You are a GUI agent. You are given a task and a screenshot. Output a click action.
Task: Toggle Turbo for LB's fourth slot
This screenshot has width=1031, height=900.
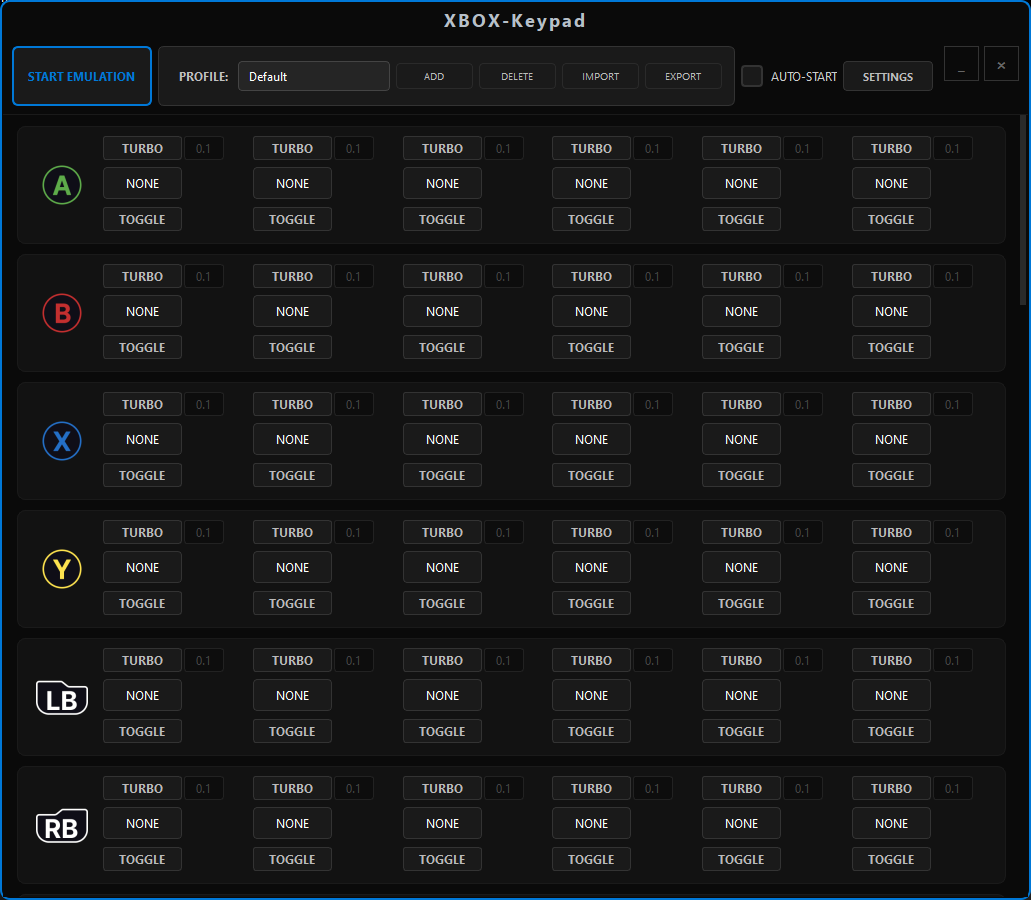(x=591, y=660)
